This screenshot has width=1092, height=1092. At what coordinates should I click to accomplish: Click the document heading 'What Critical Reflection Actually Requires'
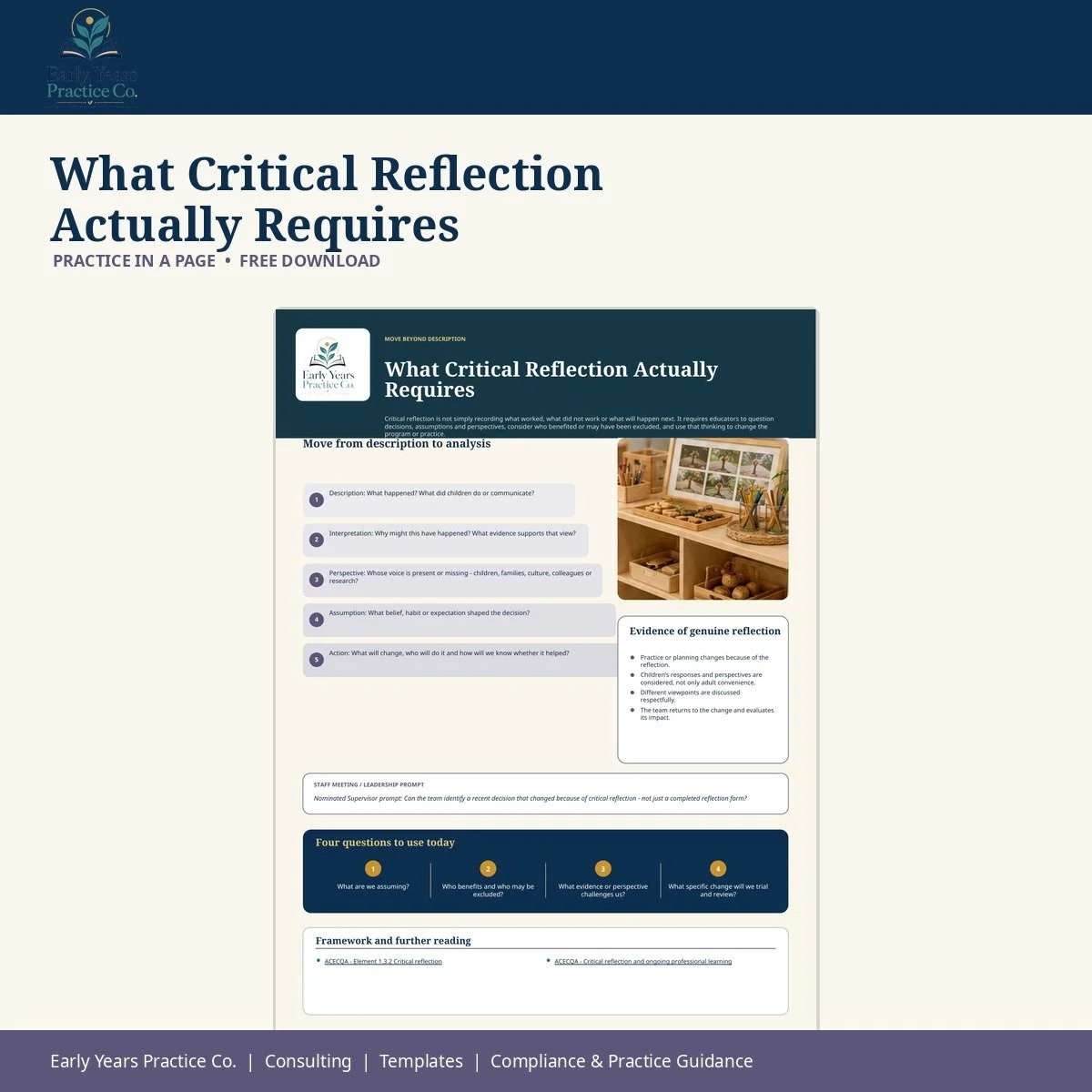(x=551, y=379)
